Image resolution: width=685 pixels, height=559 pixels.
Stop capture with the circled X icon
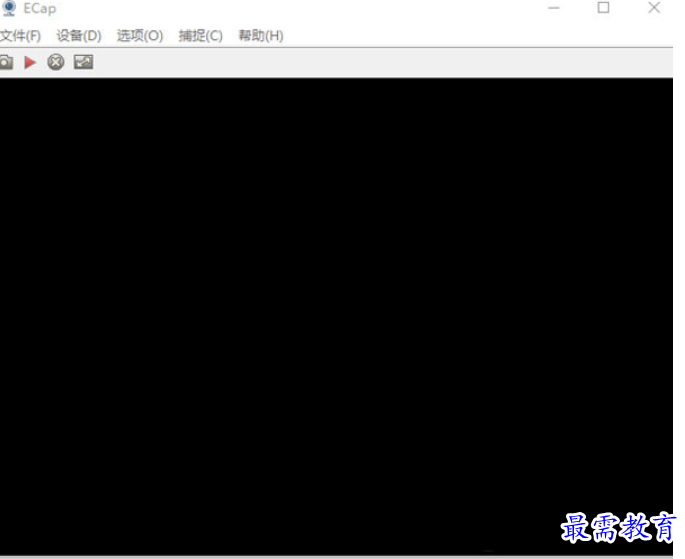[55, 62]
